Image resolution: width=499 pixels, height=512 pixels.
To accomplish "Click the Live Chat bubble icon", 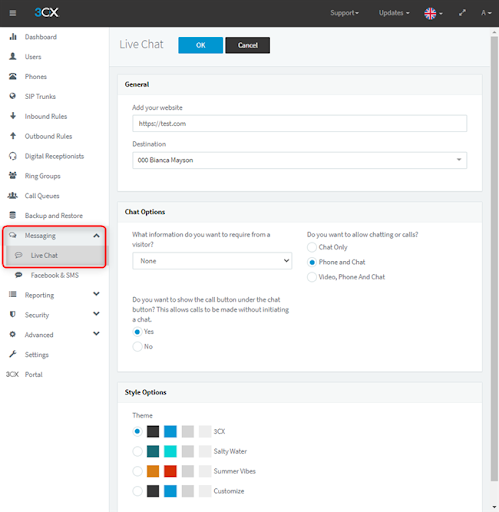I will [19, 255].
